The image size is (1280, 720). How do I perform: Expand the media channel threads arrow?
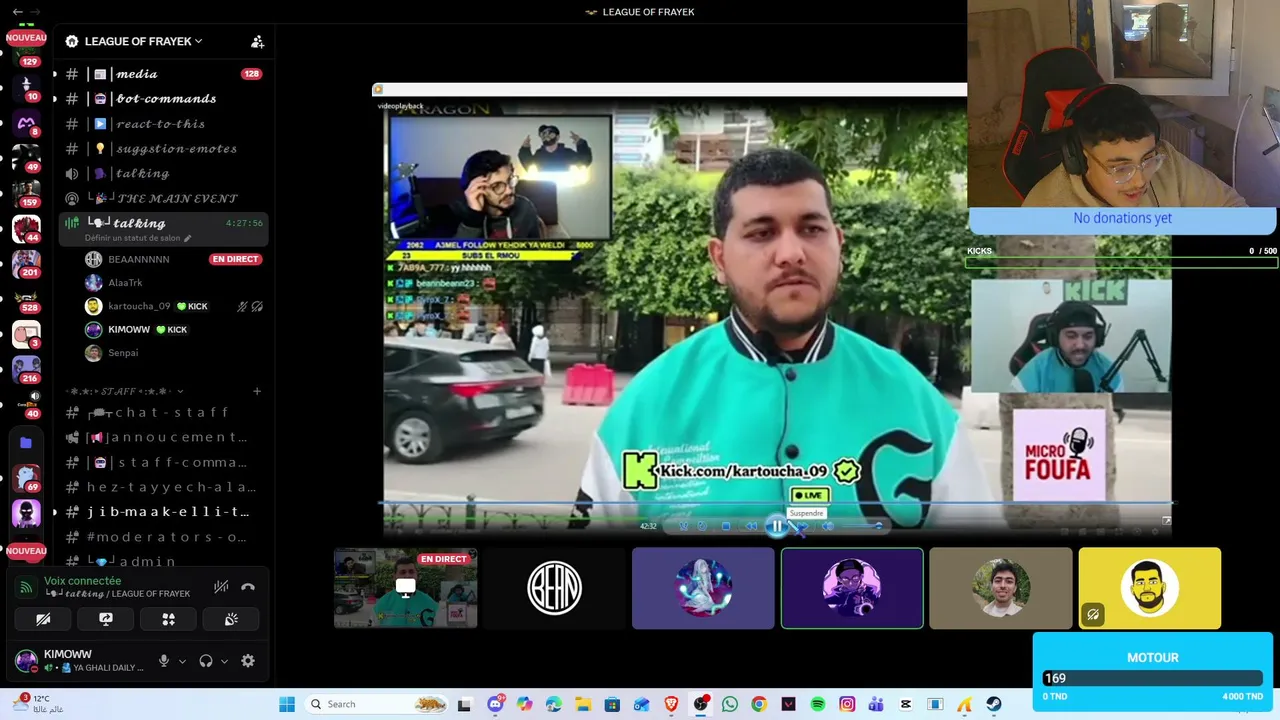pyautogui.click(x=55, y=74)
